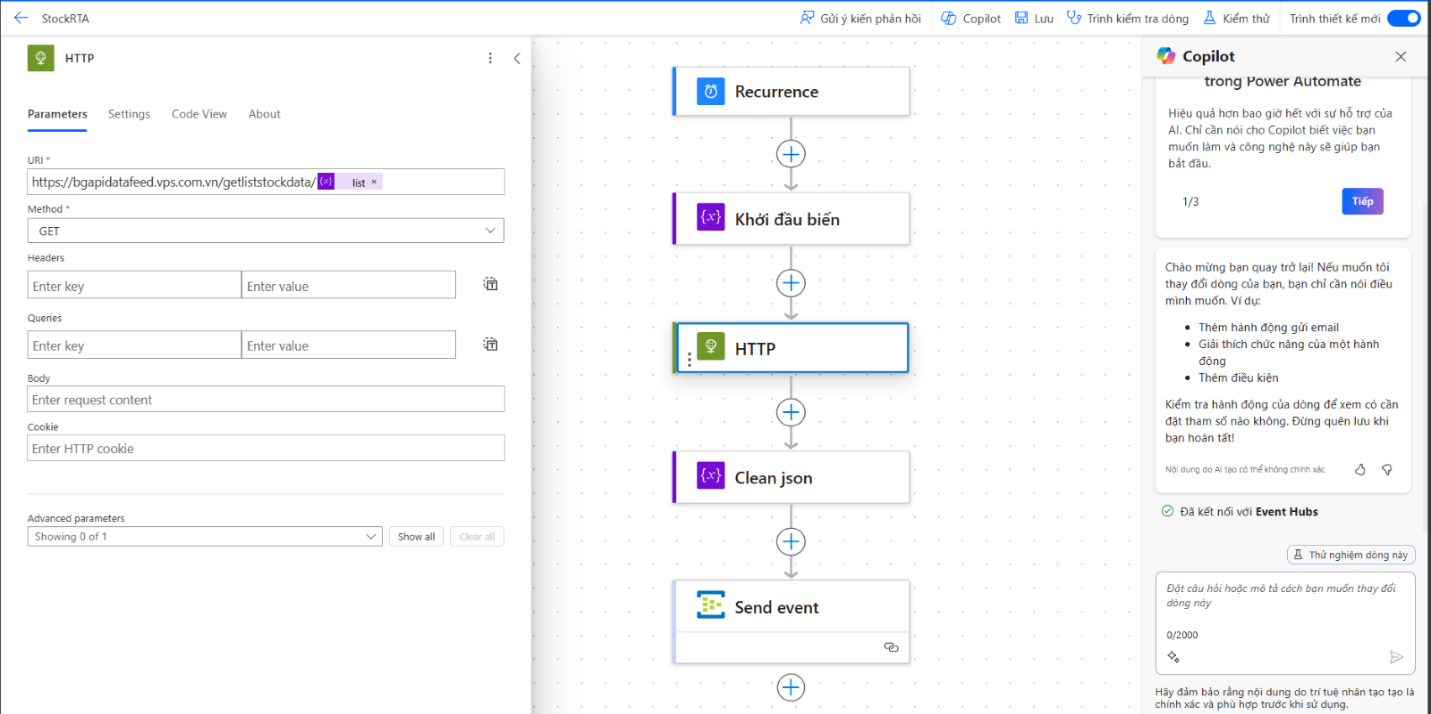Select the Send event action card
Viewport: 1431px width, 714px height.
[x=791, y=621]
